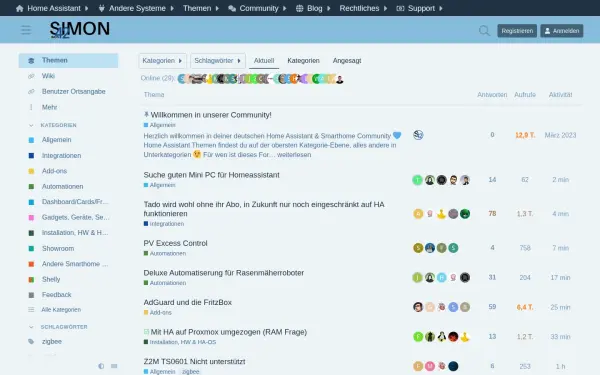Open the Wiki link icon in sidebar
The width and height of the screenshot is (600, 375).
pyautogui.click(x=31, y=76)
